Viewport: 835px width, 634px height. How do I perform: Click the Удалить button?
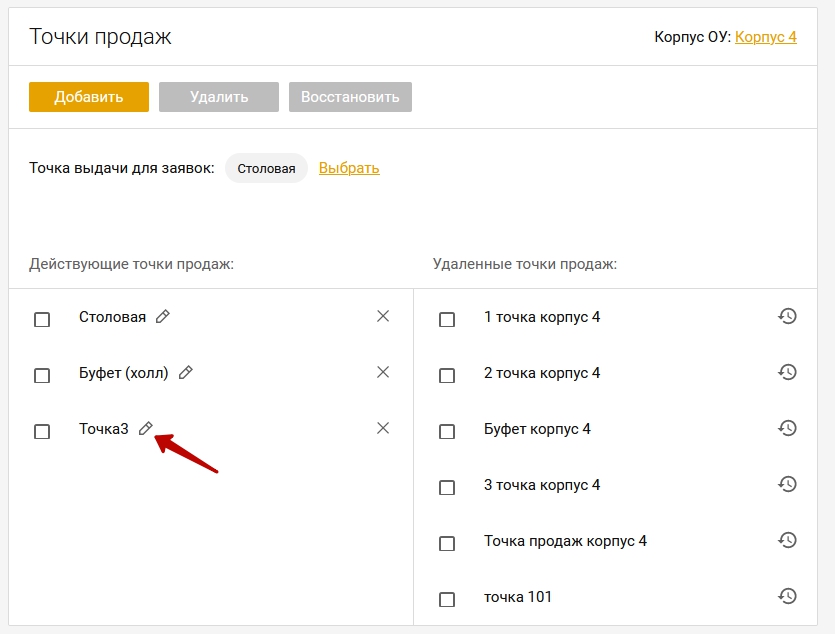219,97
